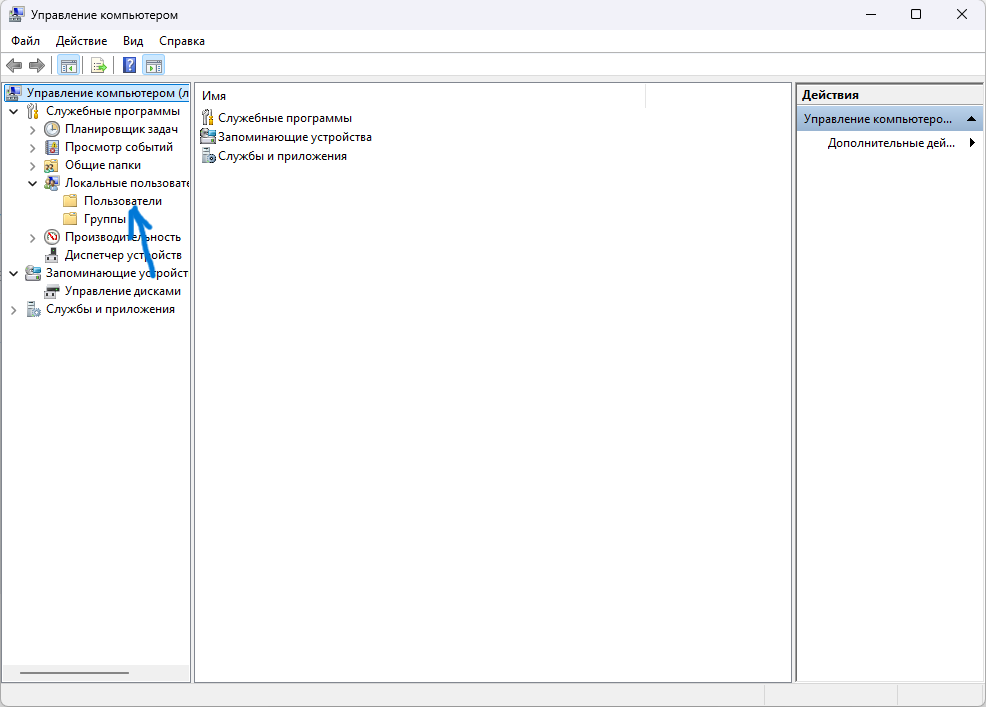Click the Local Users and Groups icon

[52, 183]
